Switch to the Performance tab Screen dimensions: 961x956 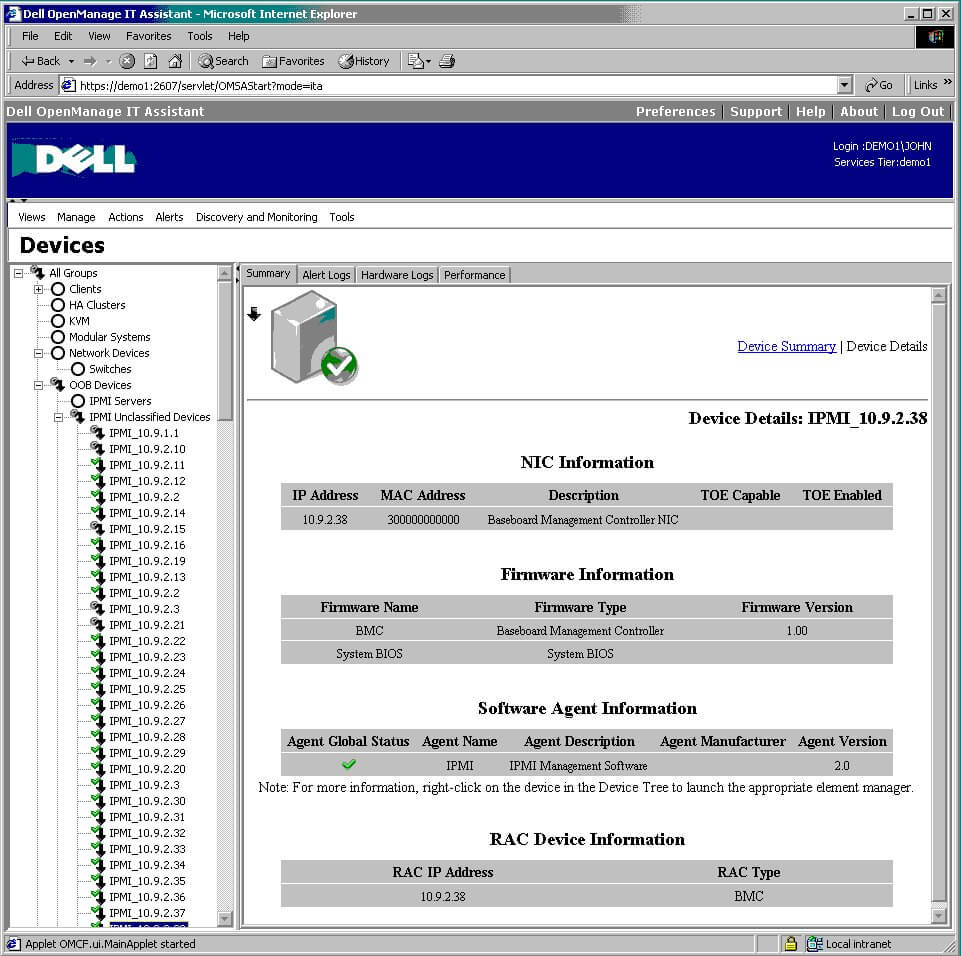474,275
